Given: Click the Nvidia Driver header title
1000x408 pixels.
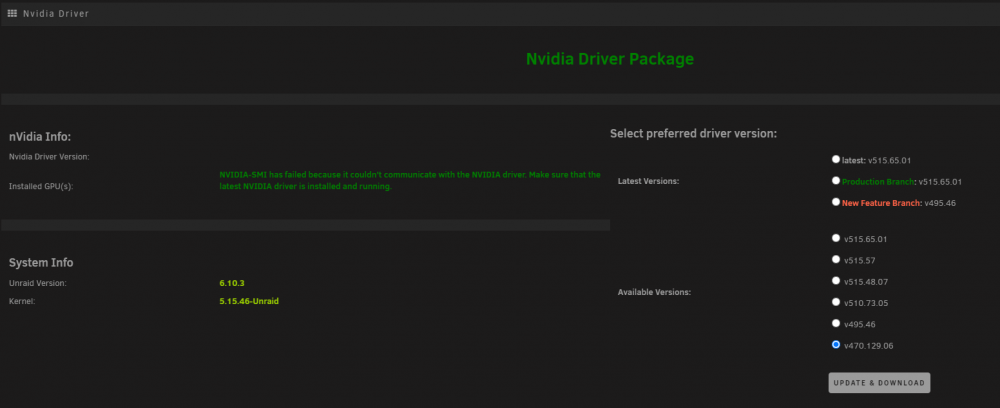Looking at the screenshot, I should tap(56, 13).
